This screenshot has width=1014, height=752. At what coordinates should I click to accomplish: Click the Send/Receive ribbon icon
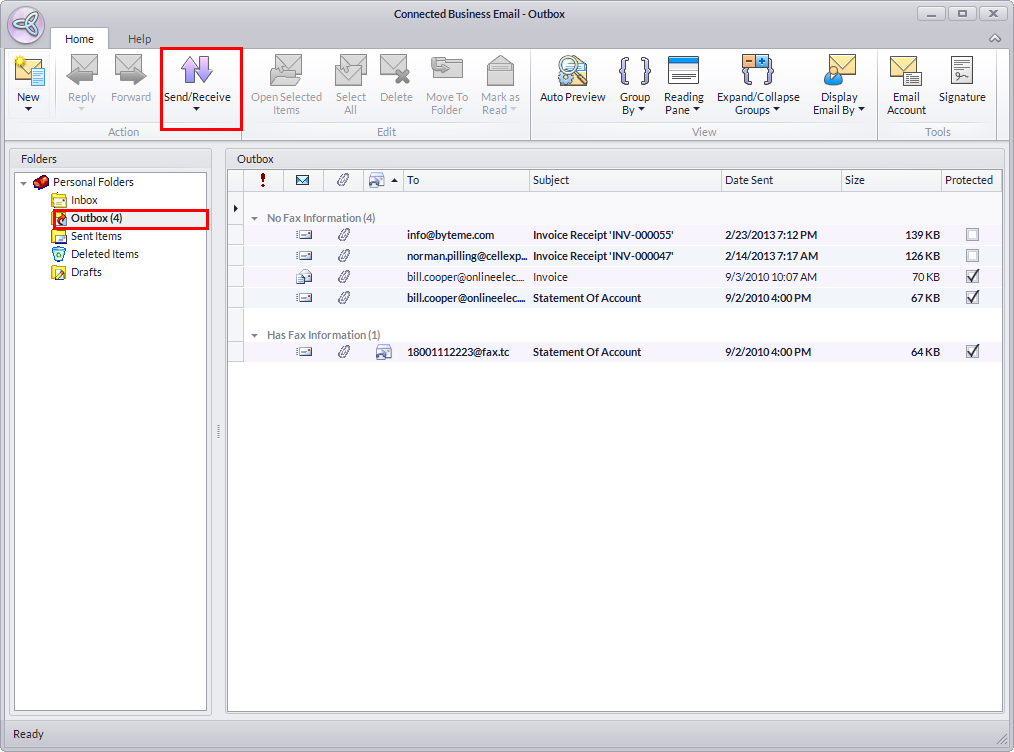[197, 70]
